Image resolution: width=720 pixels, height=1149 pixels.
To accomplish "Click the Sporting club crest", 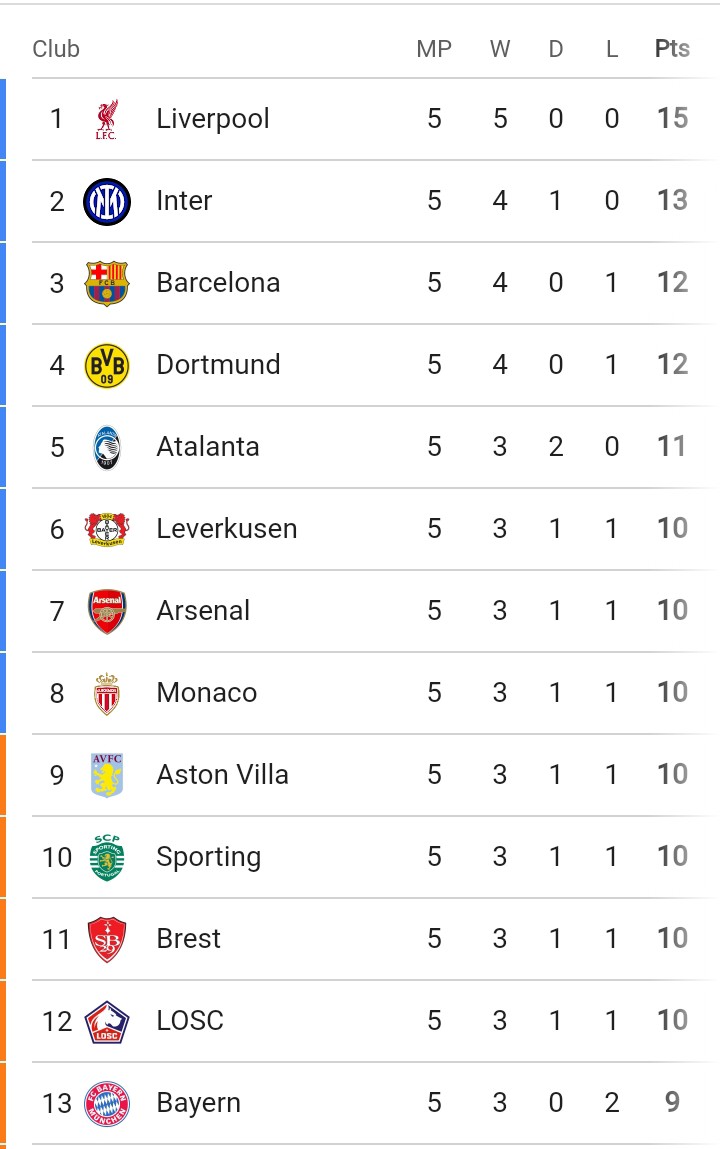I will click(107, 857).
